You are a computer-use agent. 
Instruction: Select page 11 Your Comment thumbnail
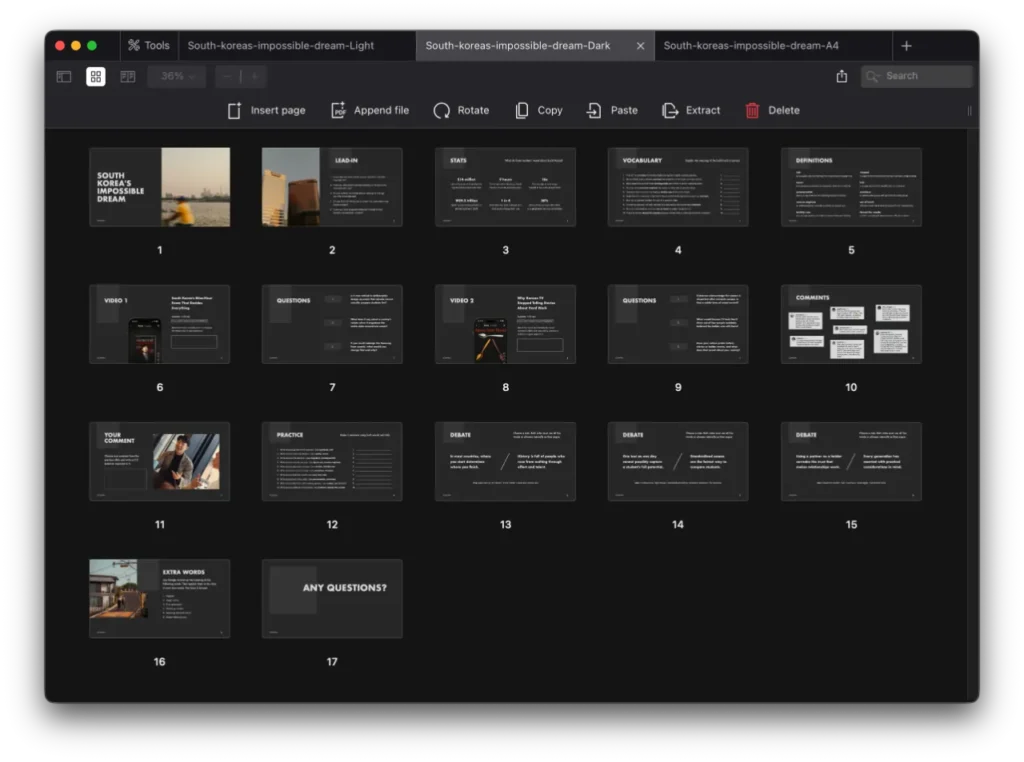159,462
